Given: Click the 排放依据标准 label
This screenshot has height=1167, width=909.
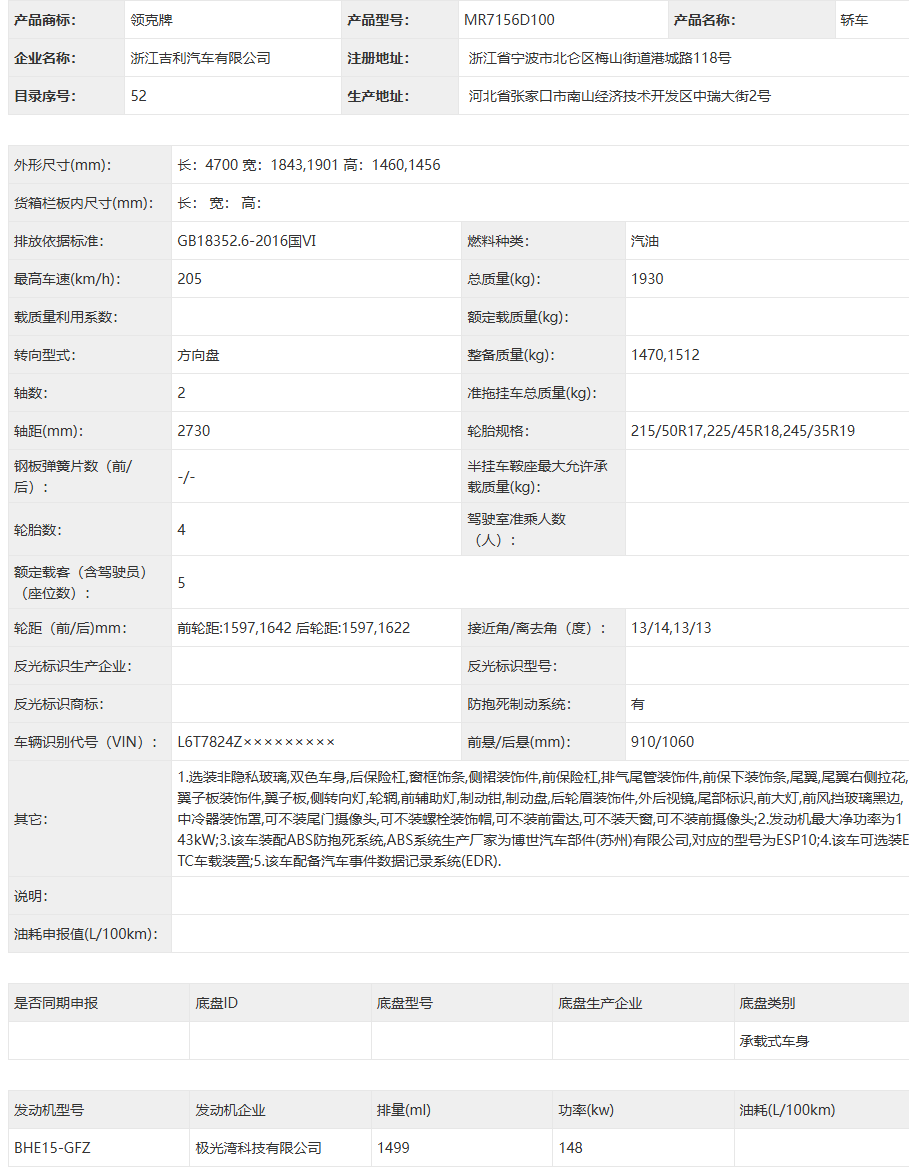Looking at the screenshot, I should click(59, 241).
